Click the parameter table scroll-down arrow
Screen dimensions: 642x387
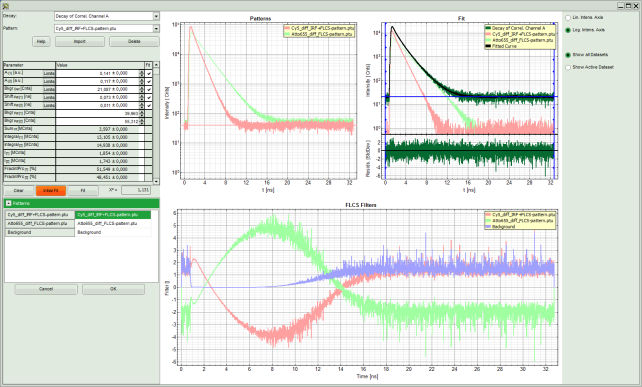tap(156, 181)
